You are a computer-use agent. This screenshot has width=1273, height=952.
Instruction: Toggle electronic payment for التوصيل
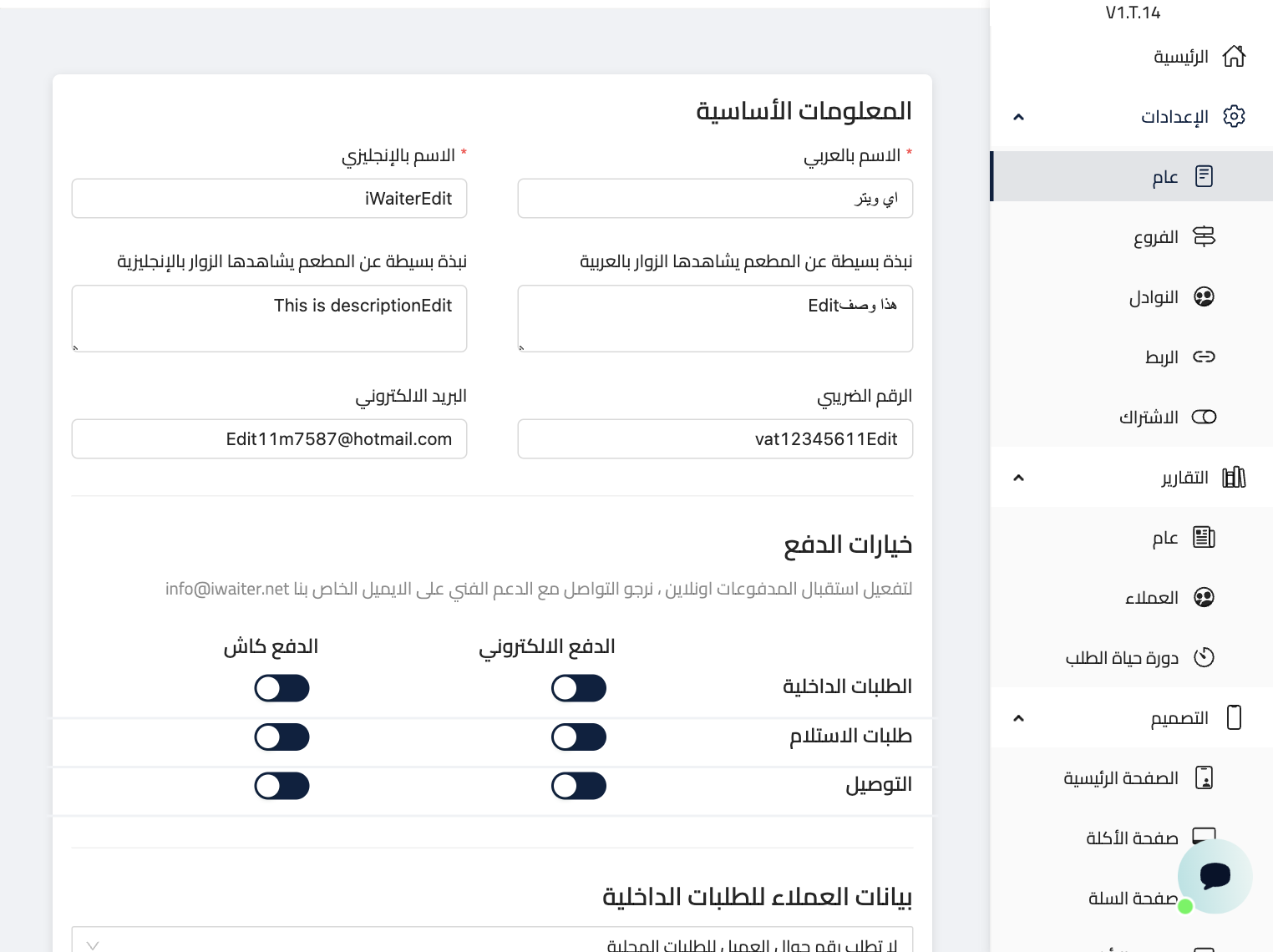578,786
